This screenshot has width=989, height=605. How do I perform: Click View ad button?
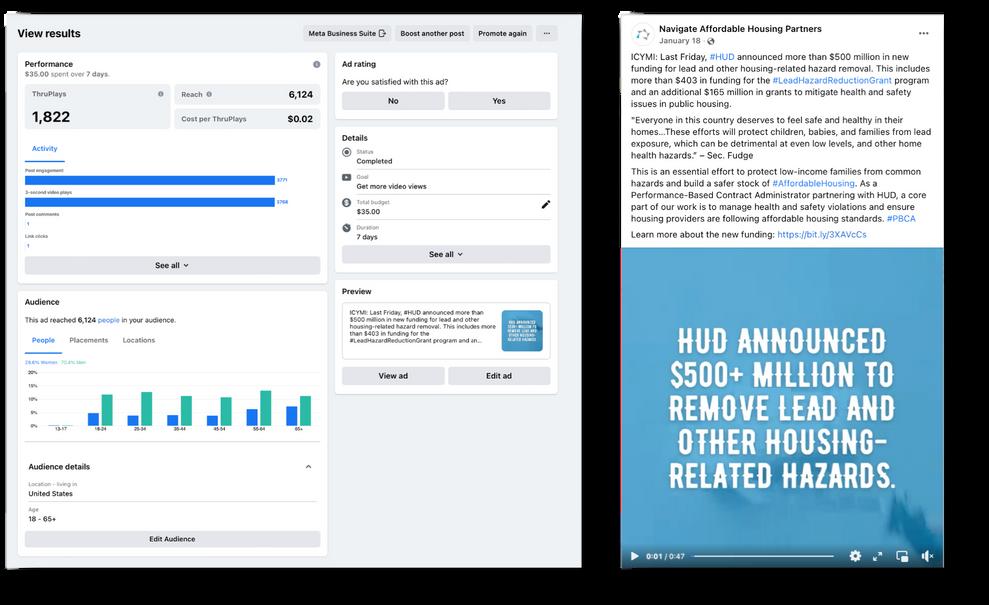393,376
